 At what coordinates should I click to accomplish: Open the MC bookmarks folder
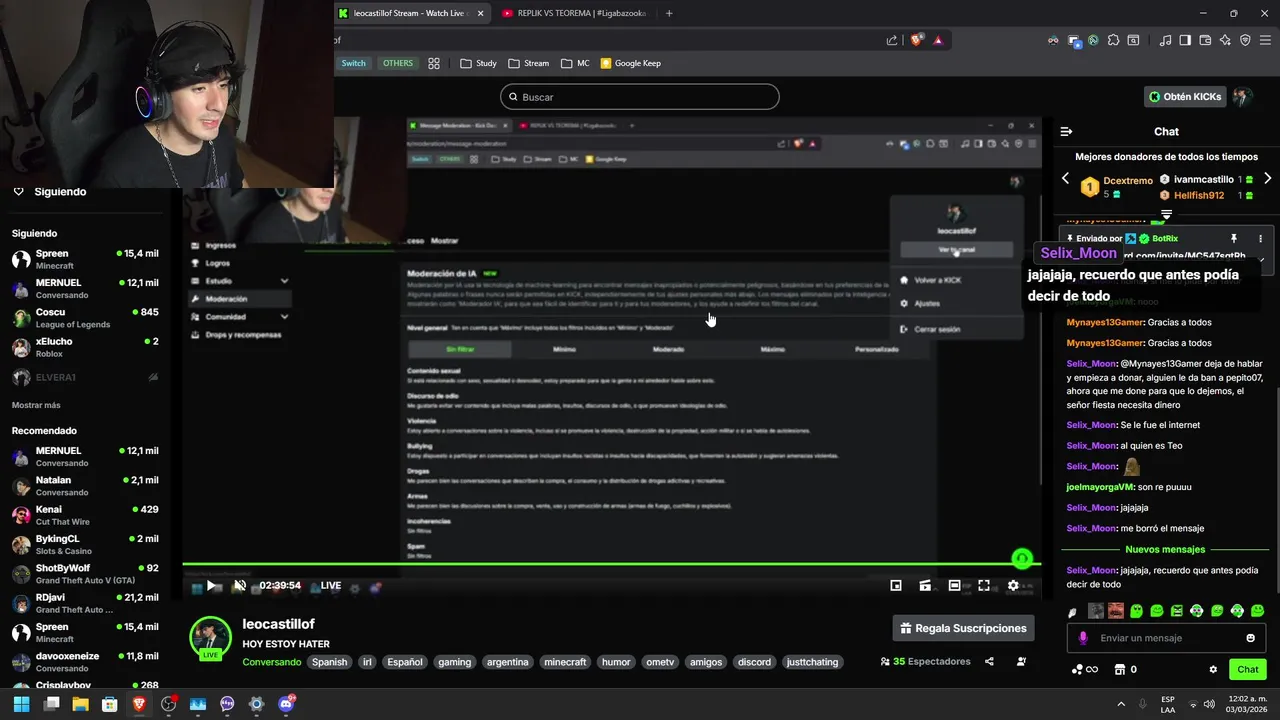574,63
